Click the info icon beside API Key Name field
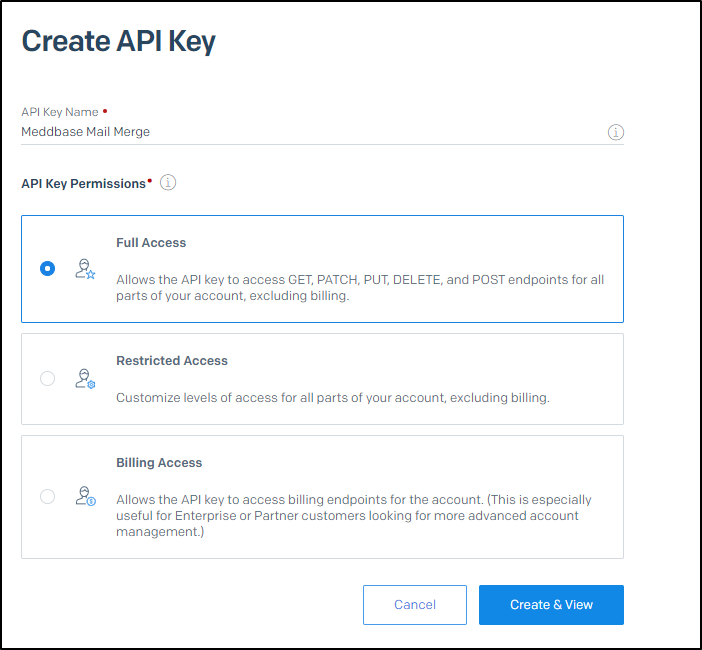Viewport: 702px width, 650px height. tap(616, 132)
